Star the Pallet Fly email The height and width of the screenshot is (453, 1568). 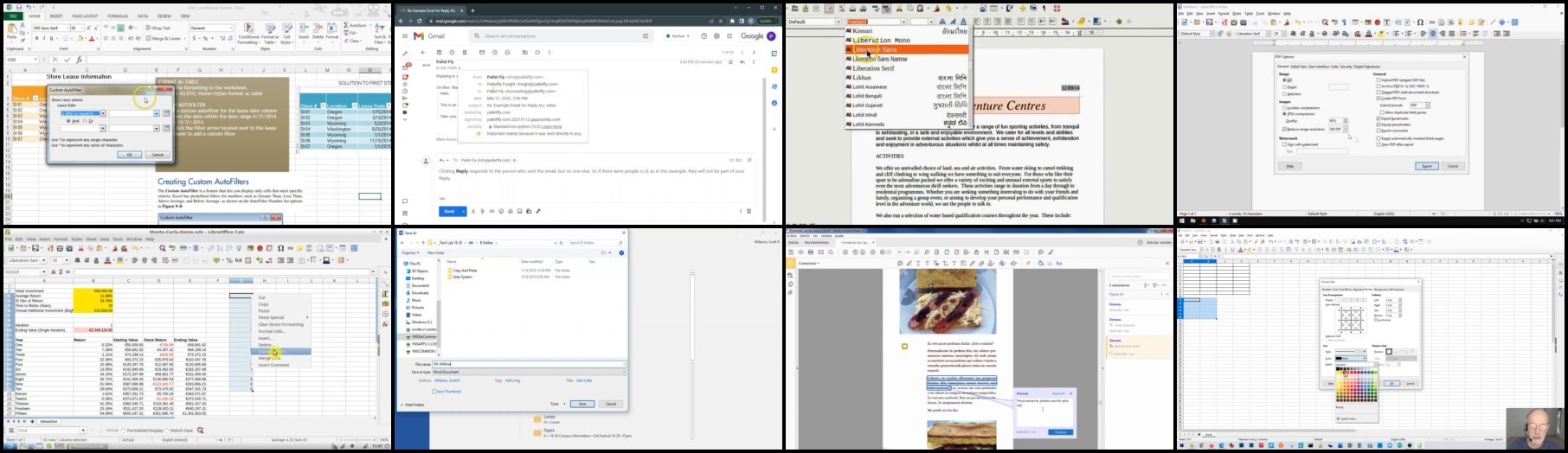[730, 62]
